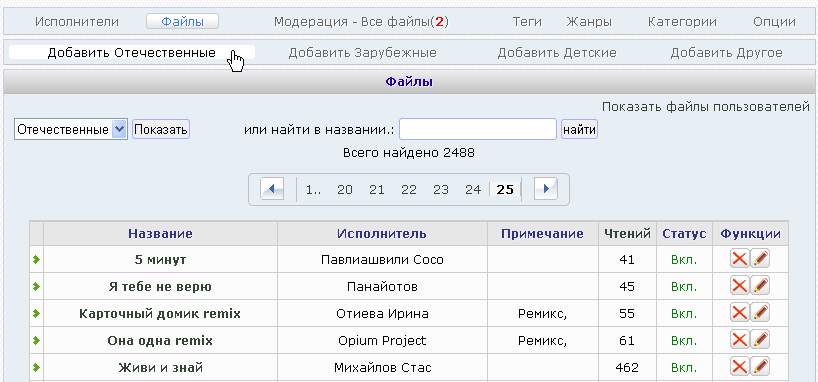Focus the "найти в названии" search field
This screenshot has height=382, width=818.
[478, 129]
